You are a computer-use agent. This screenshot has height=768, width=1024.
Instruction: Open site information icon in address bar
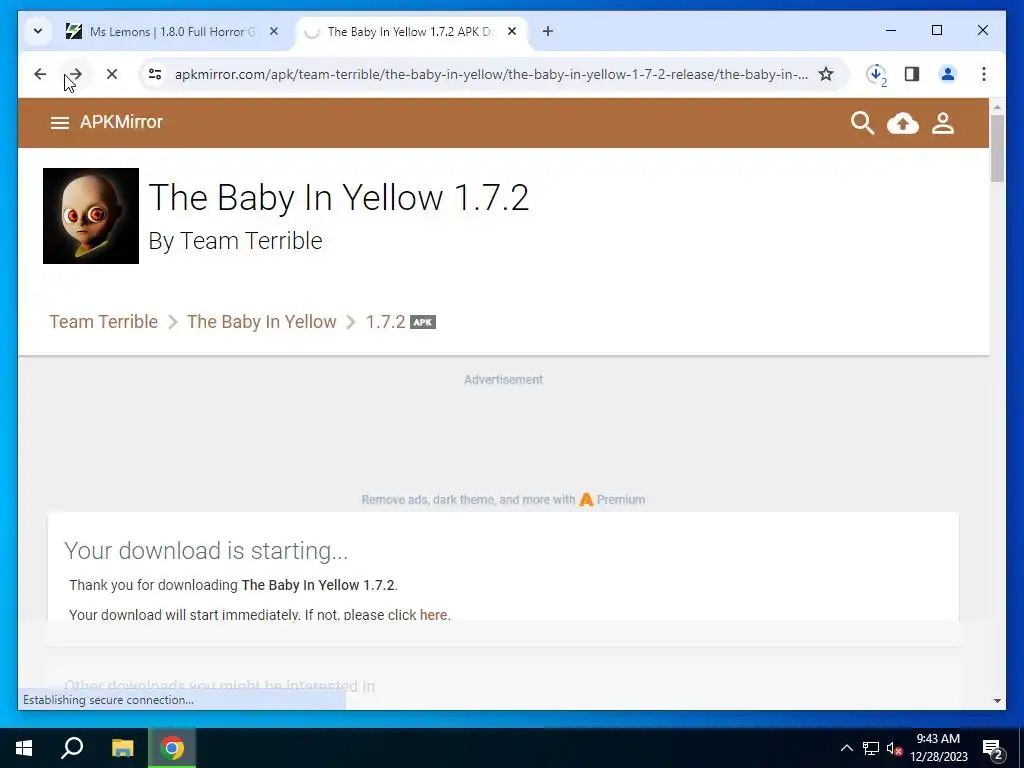click(x=155, y=74)
